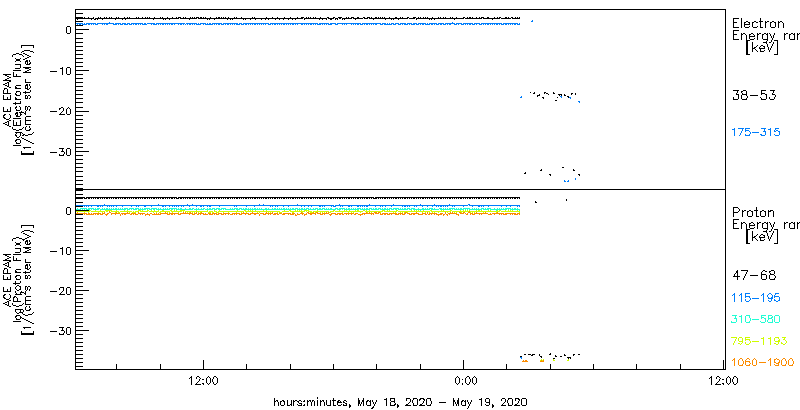Click the 1060-1900 proton energy label
The width and height of the screenshot is (800, 410).
pyautogui.click(x=763, y=363)
